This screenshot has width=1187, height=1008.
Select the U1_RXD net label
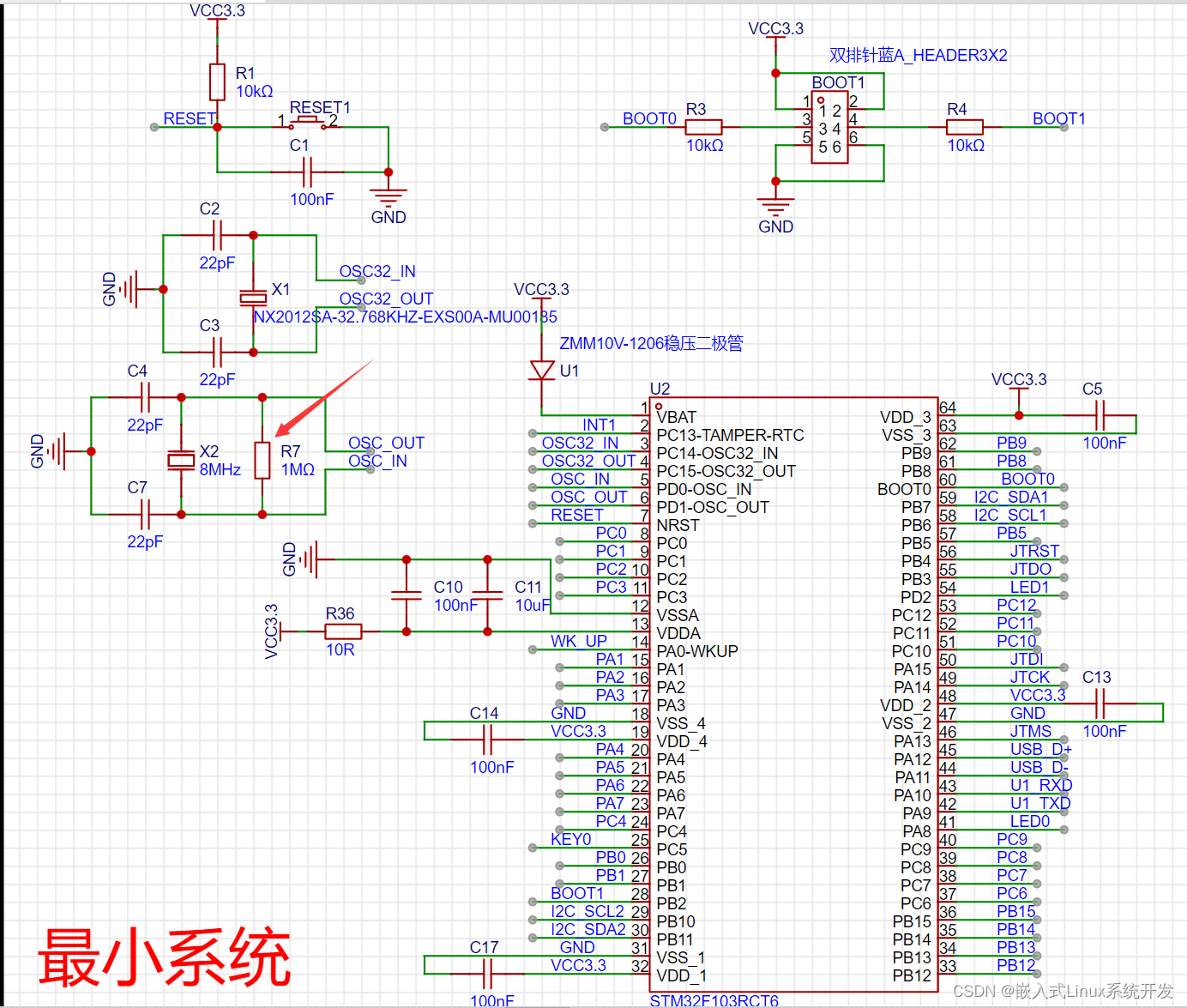1041,785
